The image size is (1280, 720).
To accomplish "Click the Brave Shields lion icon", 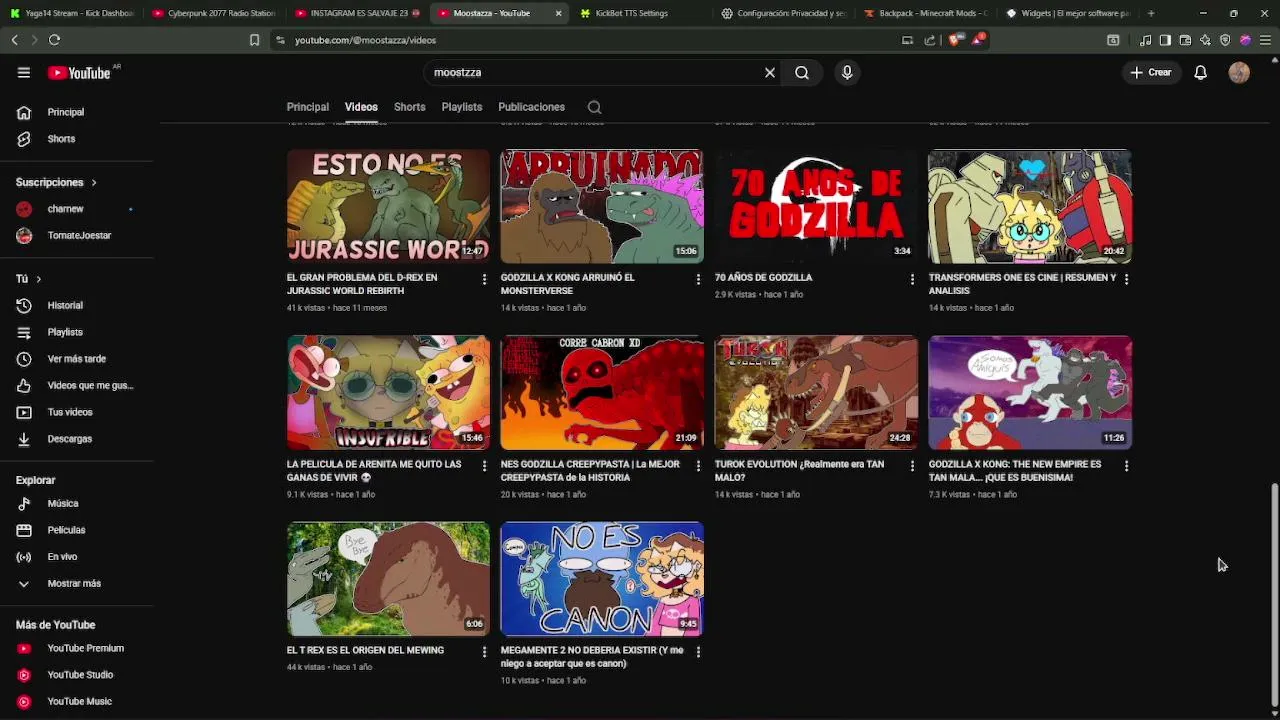I will click(x=955, y=40).
